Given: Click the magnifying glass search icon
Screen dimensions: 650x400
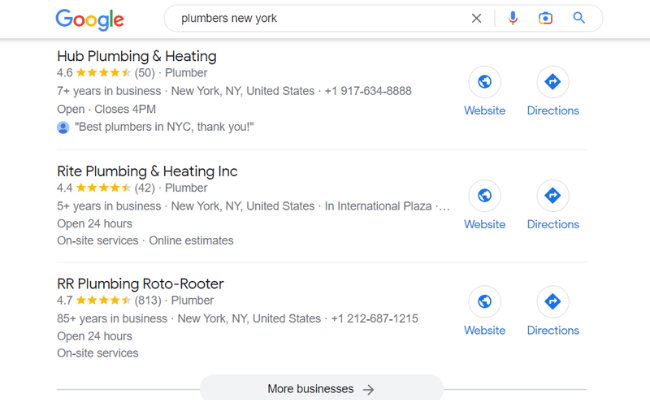Looking at the screenshot, I should click(579, 18).
